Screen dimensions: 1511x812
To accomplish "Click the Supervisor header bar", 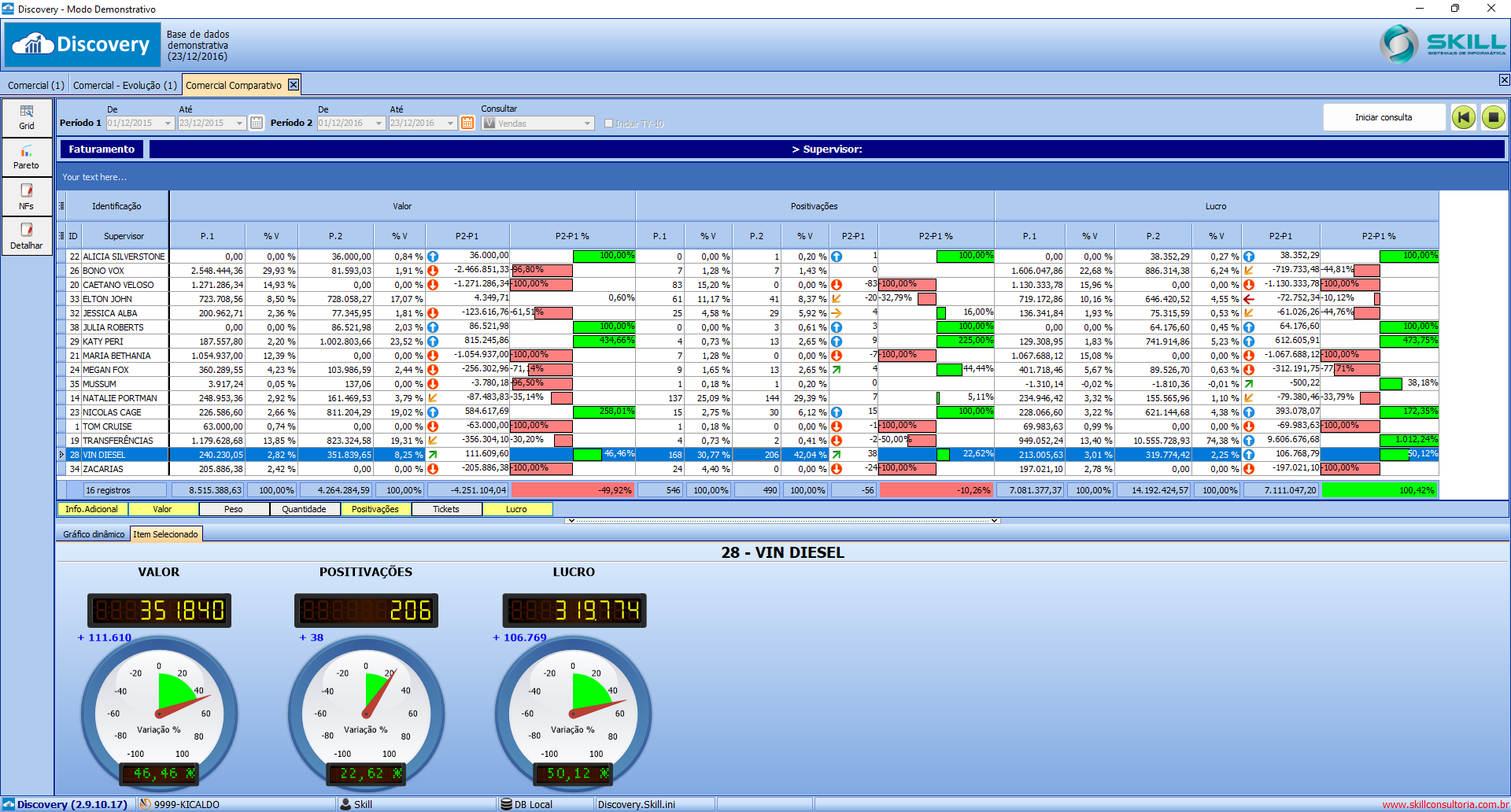I will tap(826, 149).
